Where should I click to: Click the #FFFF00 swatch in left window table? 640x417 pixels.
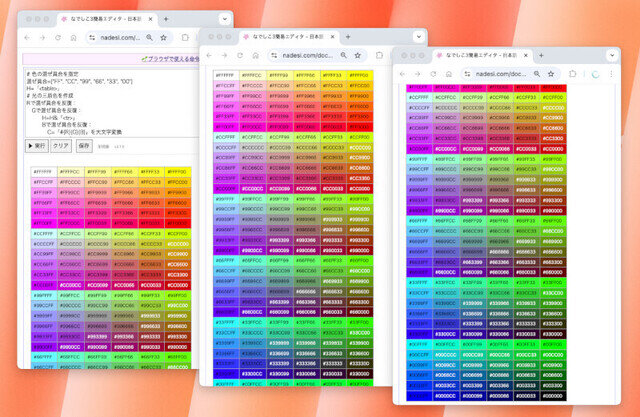pos(178,172)
